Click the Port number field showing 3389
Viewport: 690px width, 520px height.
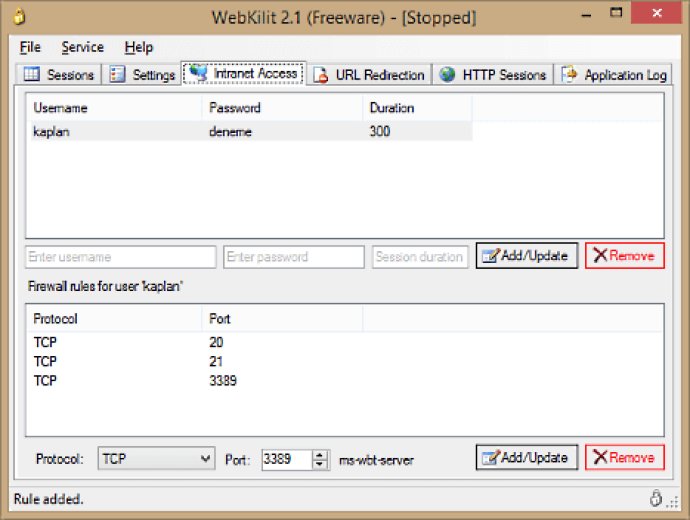(x=287, y=460)
